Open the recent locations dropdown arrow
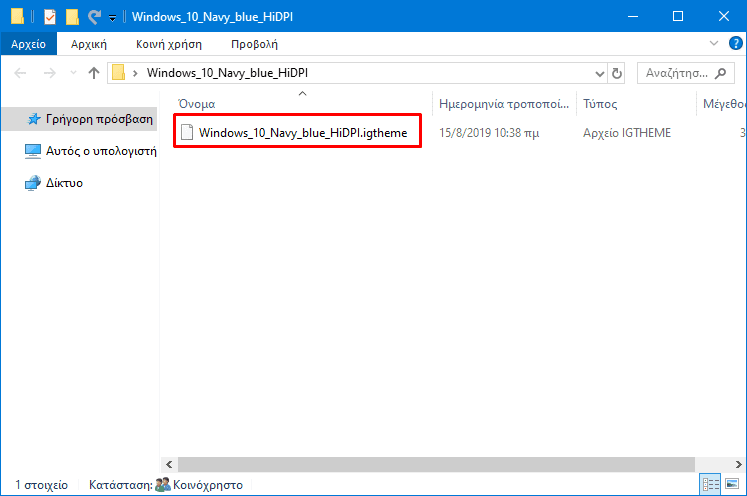The height and width of the screenshot is (496, 747). point(73,73)
